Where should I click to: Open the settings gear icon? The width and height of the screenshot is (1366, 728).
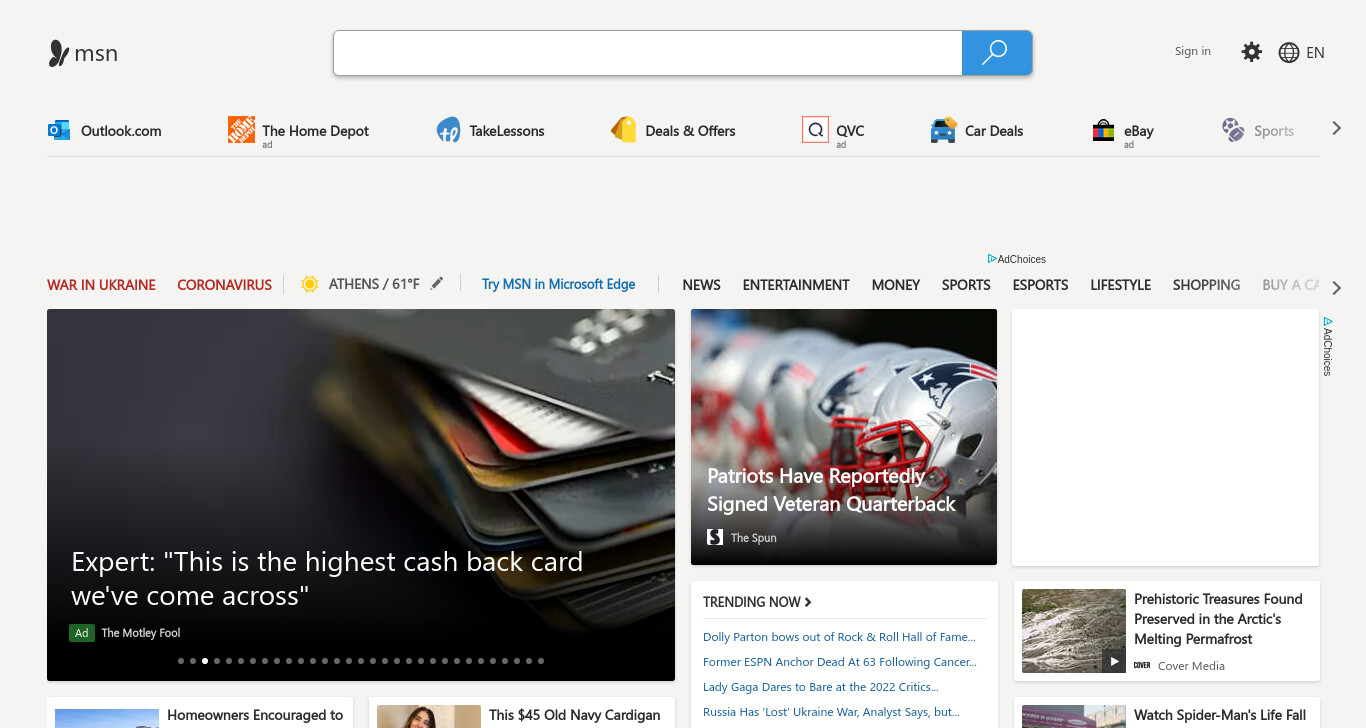tap(1251, 52)
